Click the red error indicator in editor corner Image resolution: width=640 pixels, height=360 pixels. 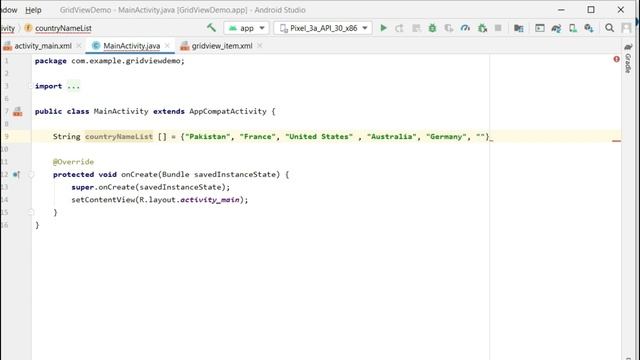616,60
